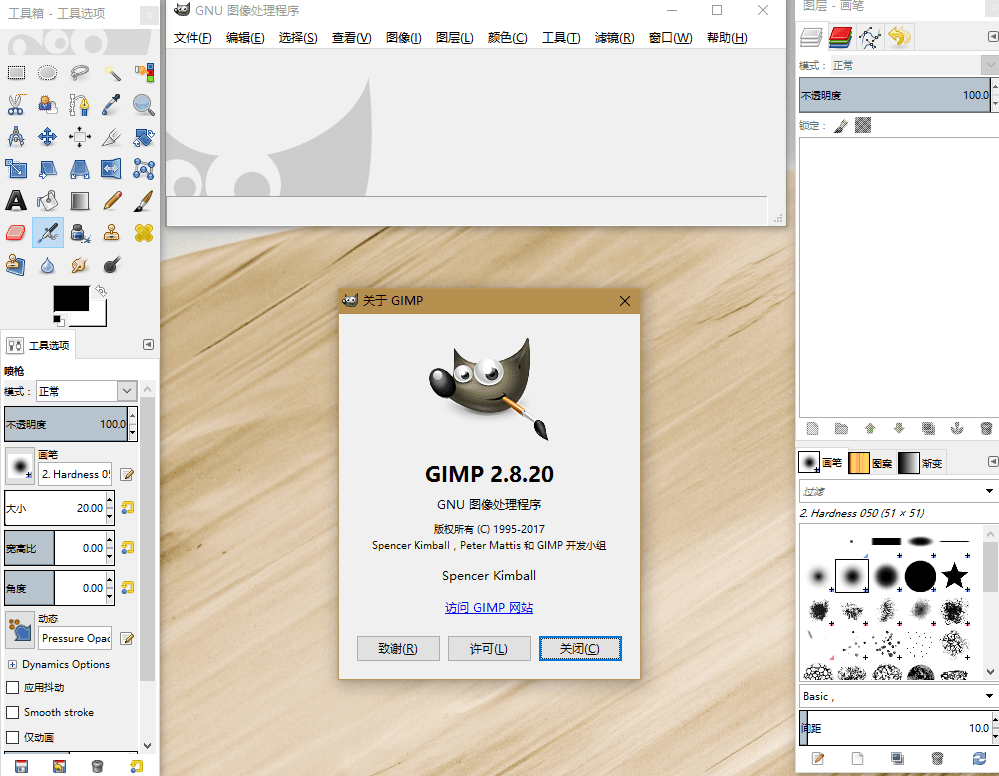Image resolution: width=999 pixels, height=776 pixels.
Task: Open the 滤镜(R) menu
Action: 614,38
